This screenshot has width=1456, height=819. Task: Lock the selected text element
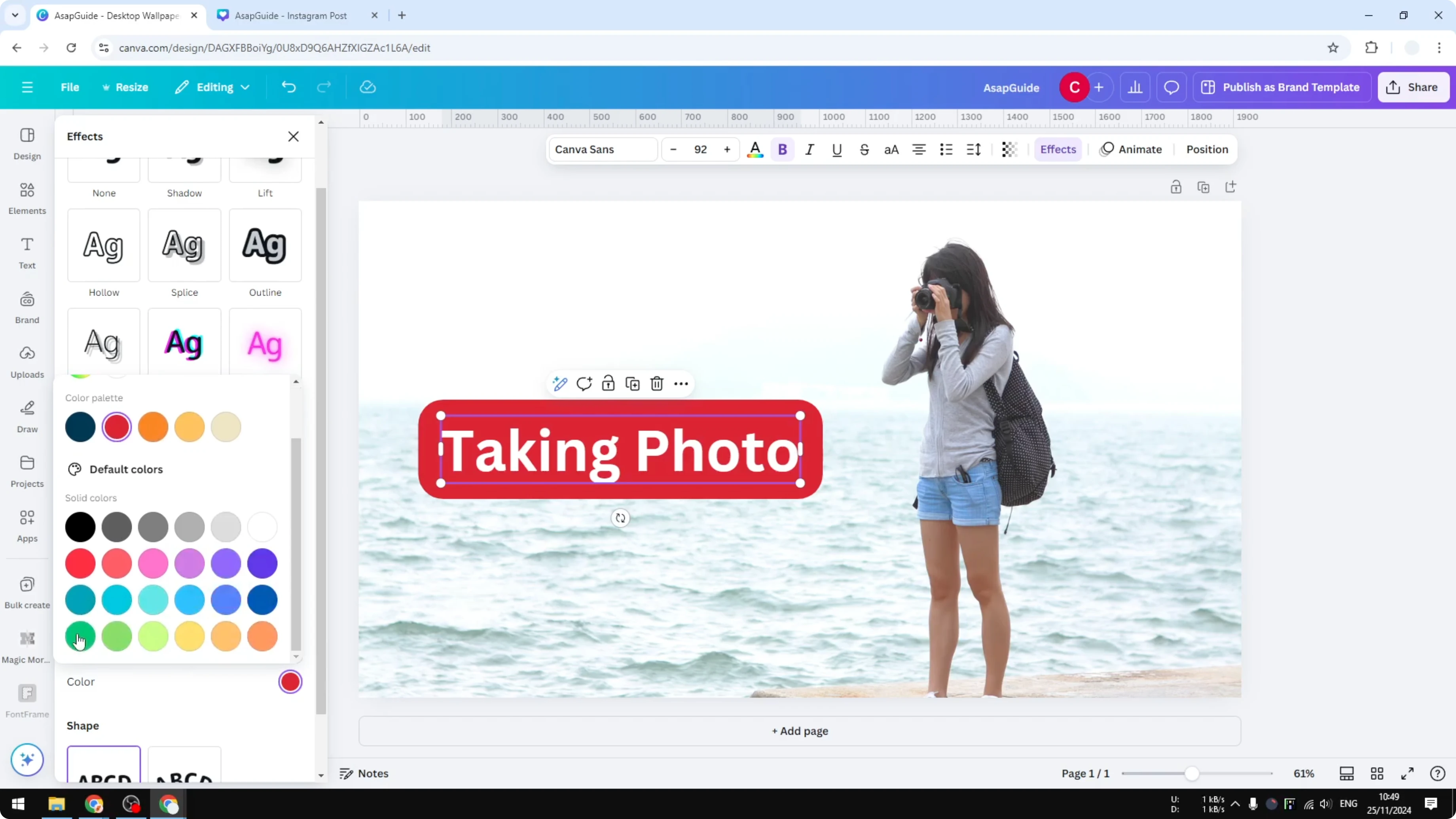[x=608, y=383]
